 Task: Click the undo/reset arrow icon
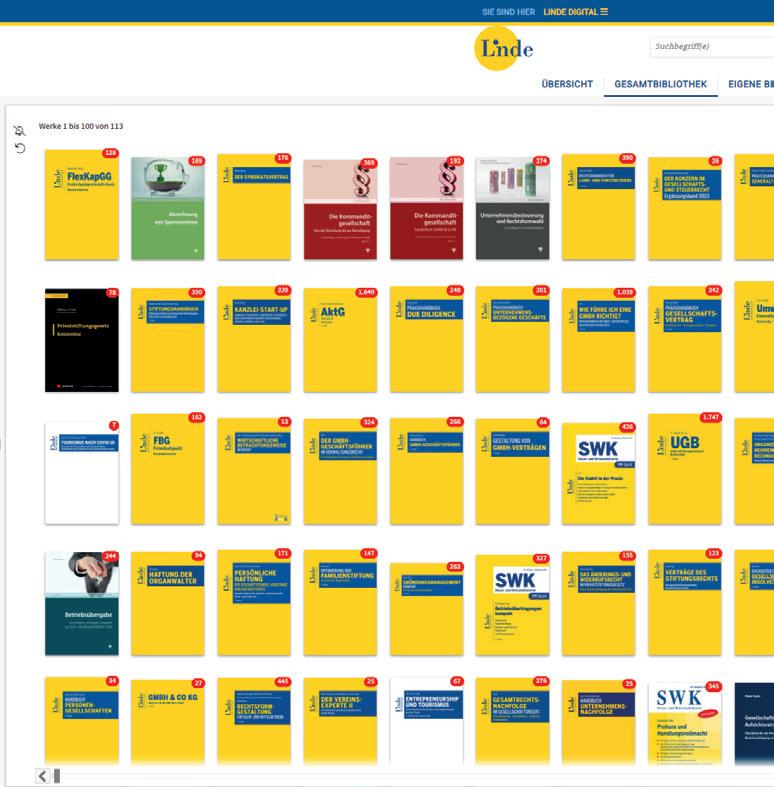click(20, 148)
